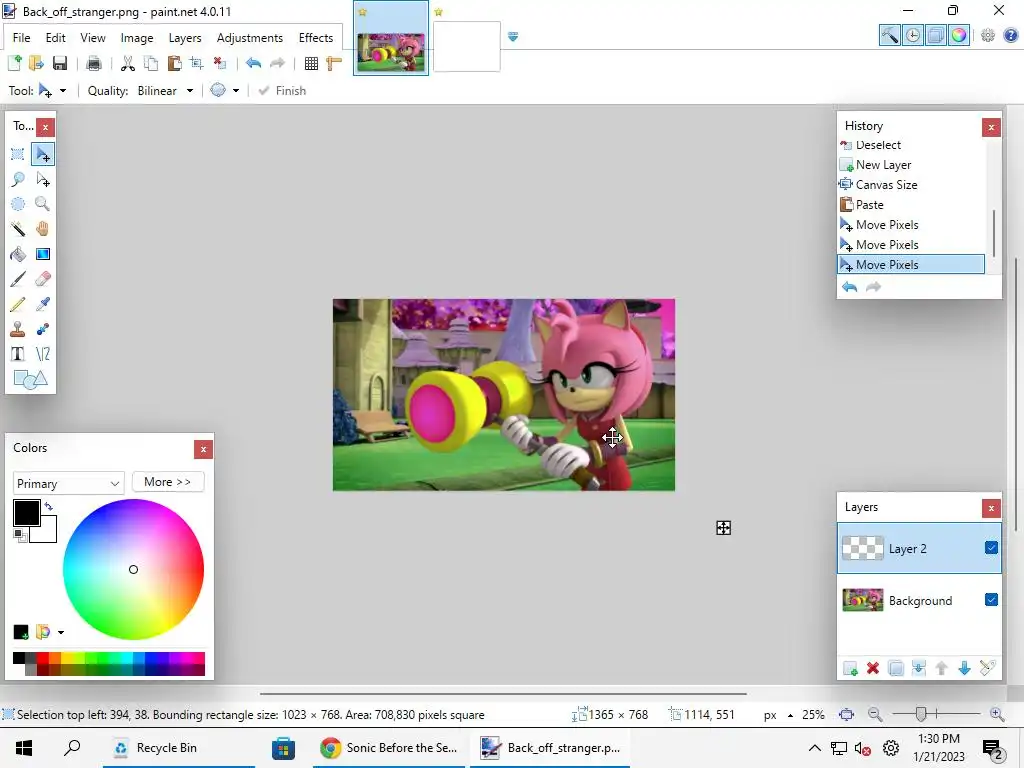
Task: Open the Layers menu
Action: (185, 38)
